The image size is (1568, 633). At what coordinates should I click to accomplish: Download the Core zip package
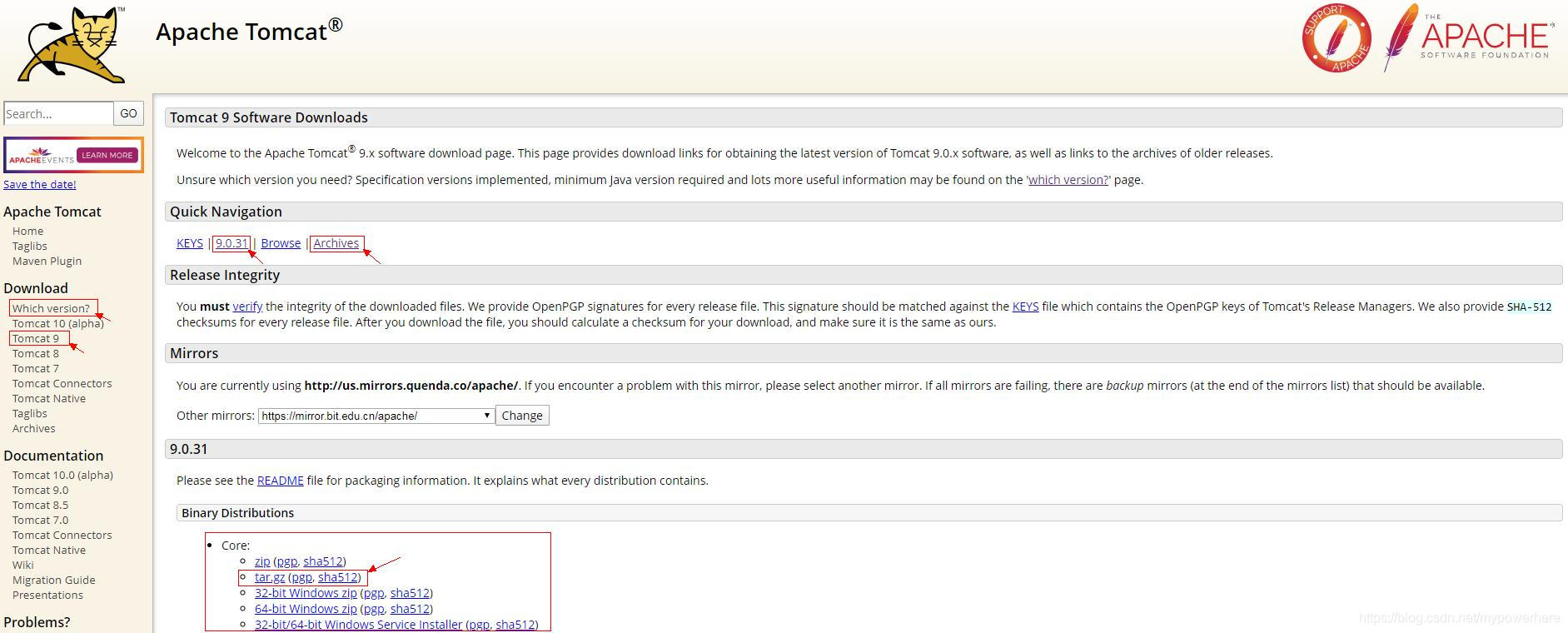click(x=262, y=561)
